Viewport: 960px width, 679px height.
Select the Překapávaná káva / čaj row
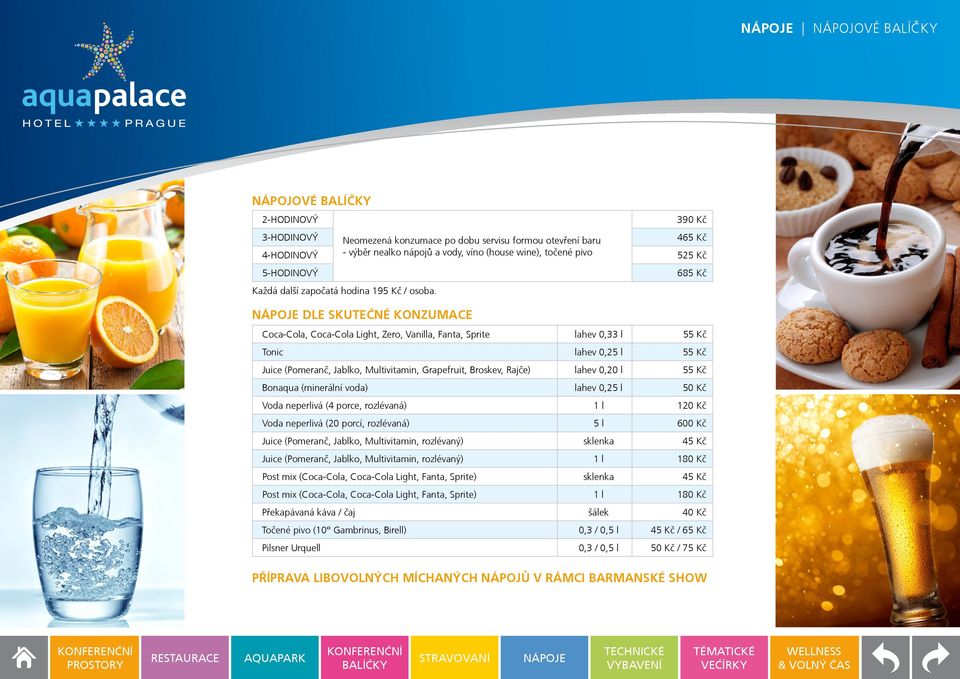tap(482, 512)
